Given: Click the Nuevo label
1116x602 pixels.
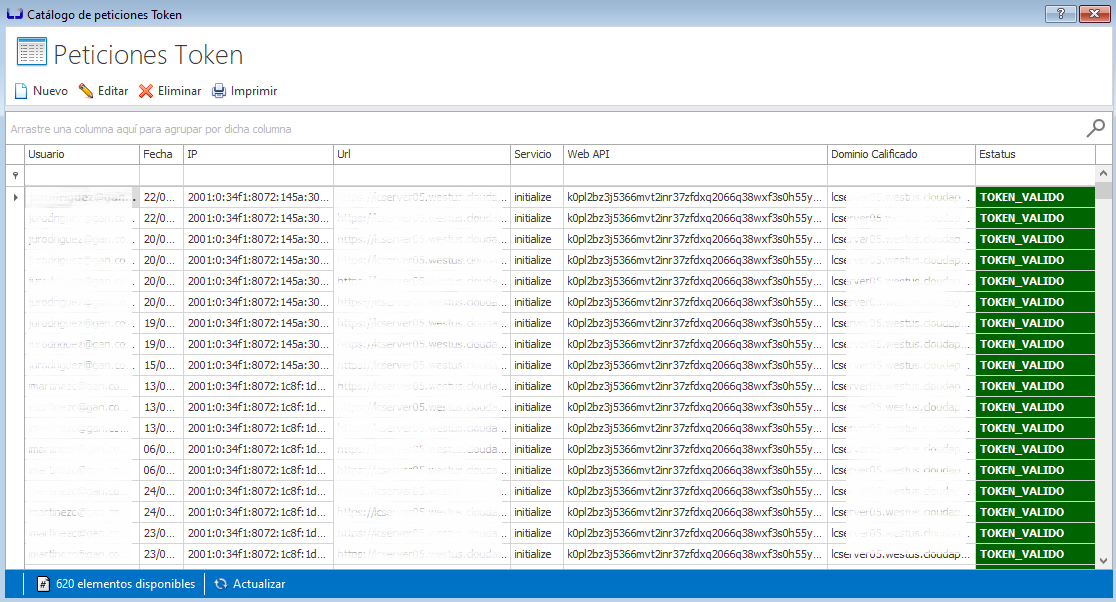Looking at the screenshot, I should point(51,91).
